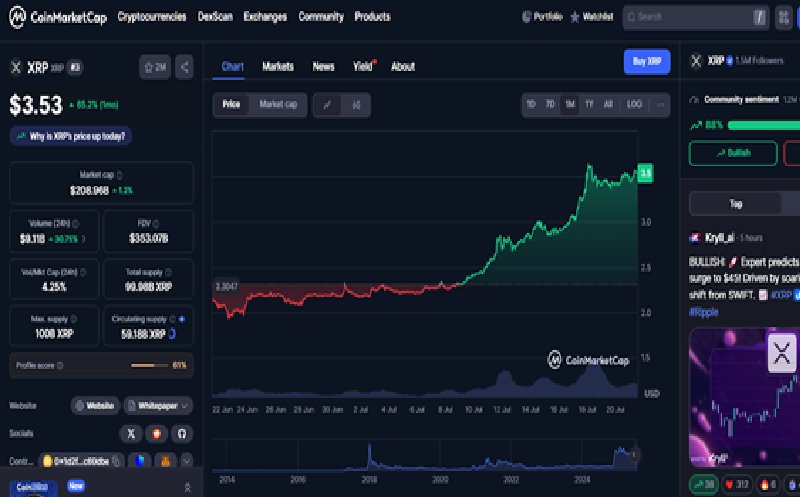Click the blue shield wallet icon in the Contracts row

[139, 461]
